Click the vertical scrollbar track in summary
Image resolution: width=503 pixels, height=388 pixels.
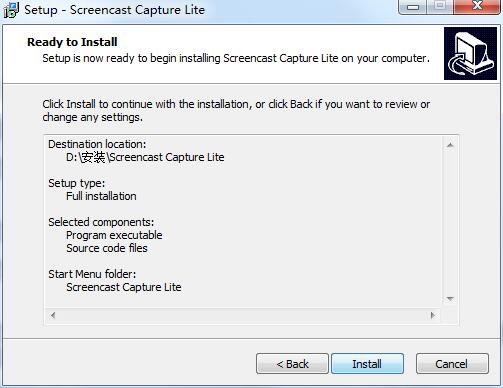click(450, 222)
